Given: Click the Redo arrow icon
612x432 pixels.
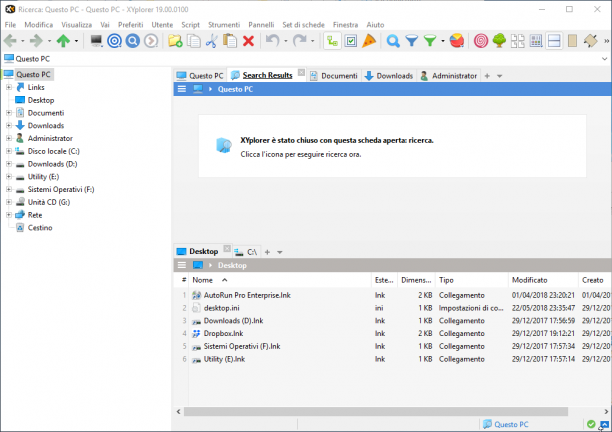Looking at the screenshot, I should click(x=299, y=40).
